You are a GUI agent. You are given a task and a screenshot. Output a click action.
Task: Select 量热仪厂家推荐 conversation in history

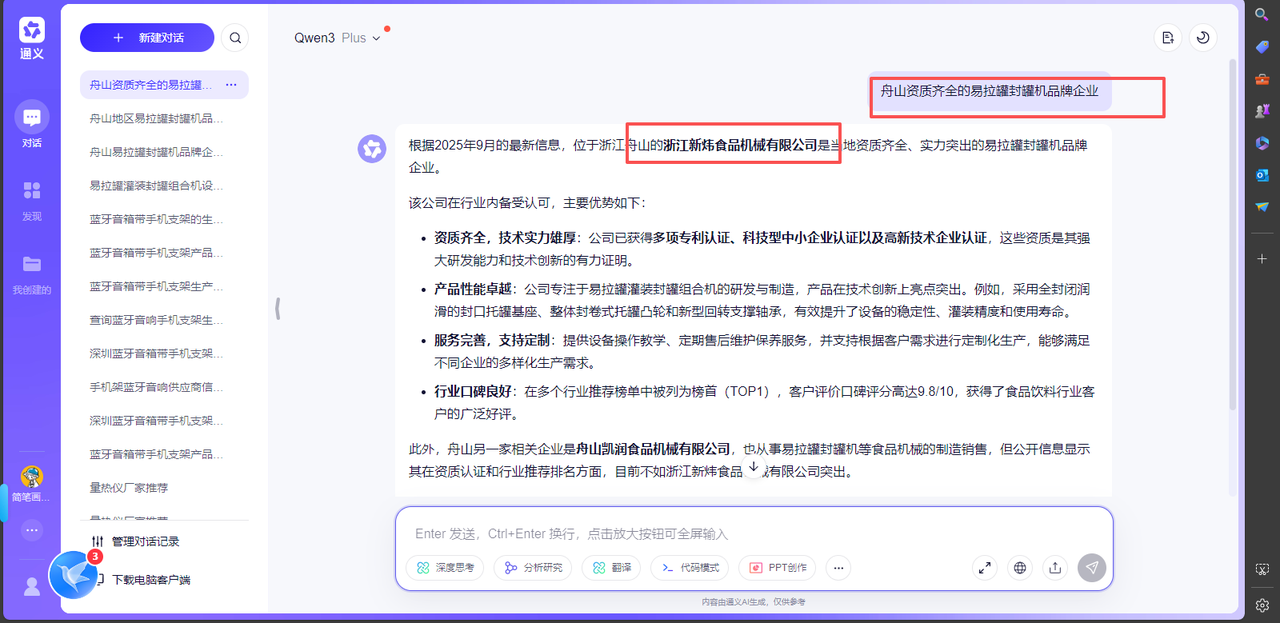pos(129,488)
